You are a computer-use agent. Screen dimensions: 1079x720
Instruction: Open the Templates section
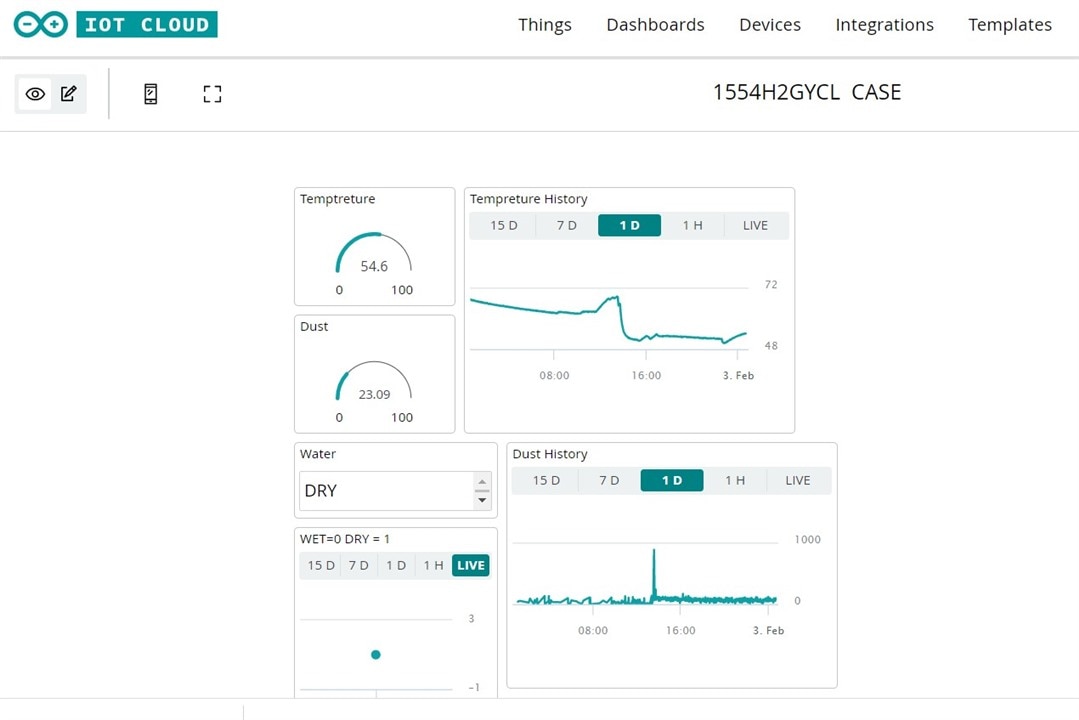pos(1009,25)
